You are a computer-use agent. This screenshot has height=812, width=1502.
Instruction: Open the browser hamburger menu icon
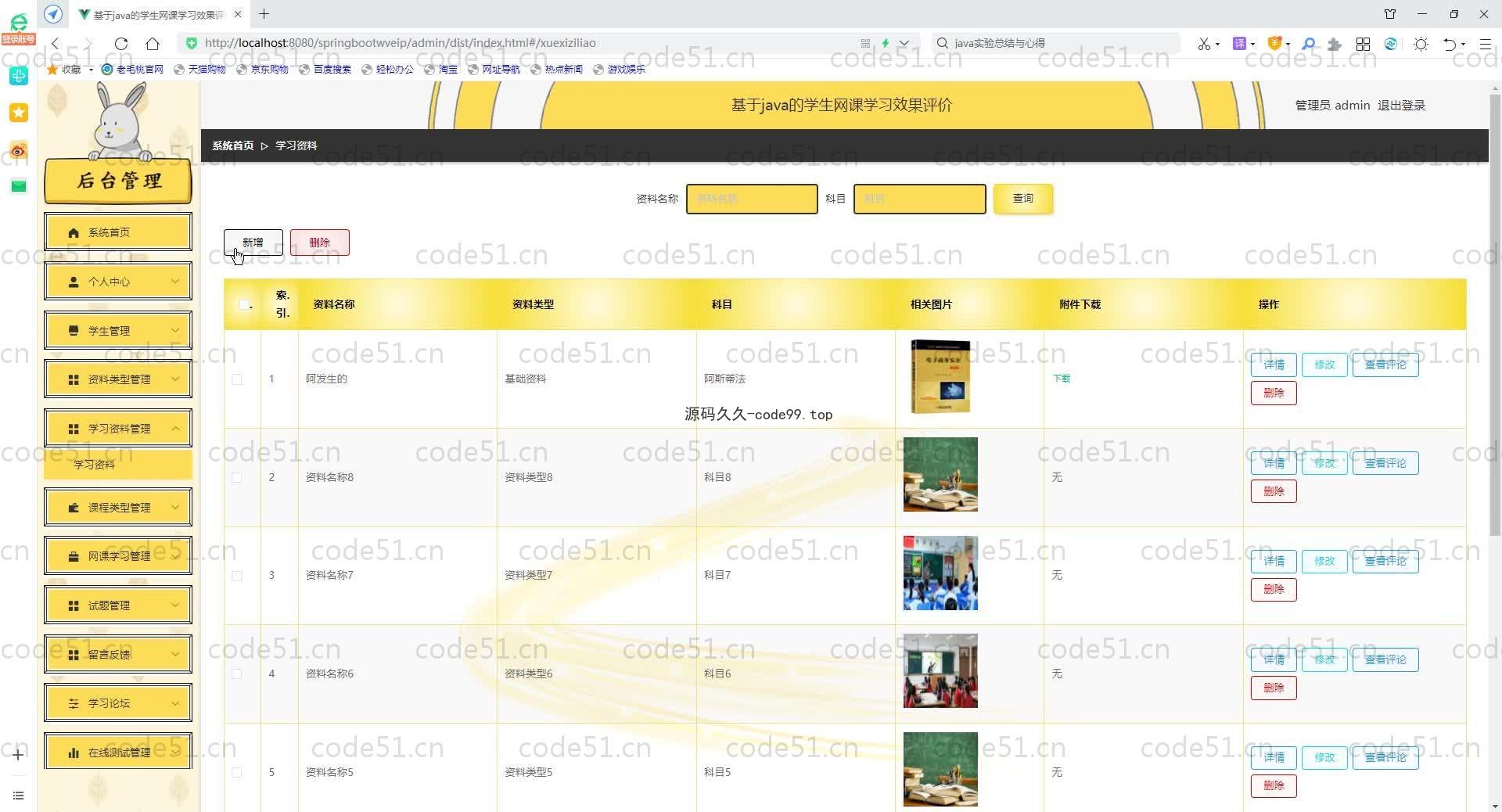(x=1485, y=44)
